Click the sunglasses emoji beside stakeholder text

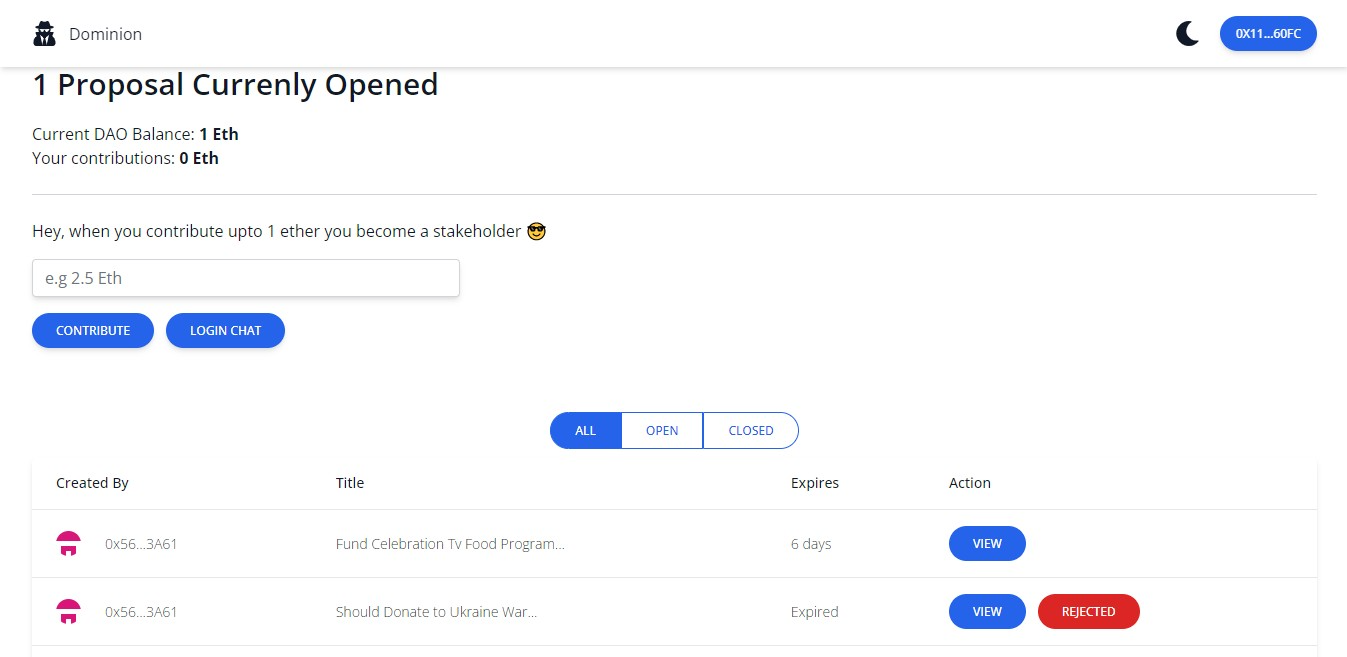(537, 232)
